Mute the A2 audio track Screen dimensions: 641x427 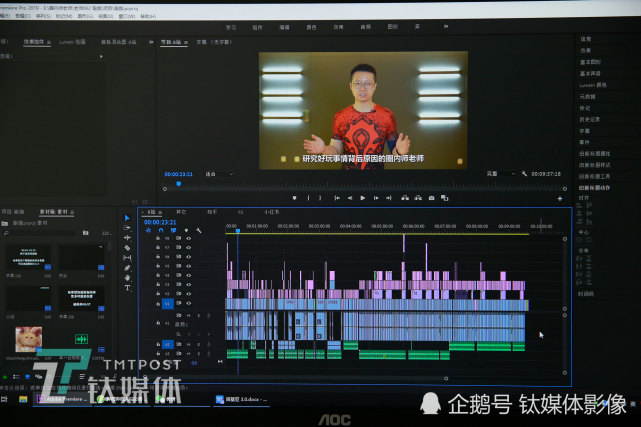[189, 344]
